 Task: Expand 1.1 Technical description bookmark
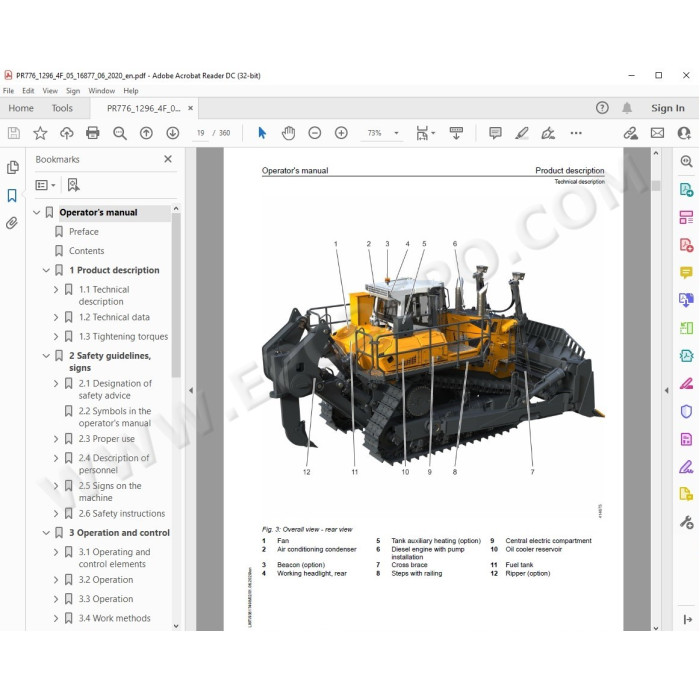point(56,290)
